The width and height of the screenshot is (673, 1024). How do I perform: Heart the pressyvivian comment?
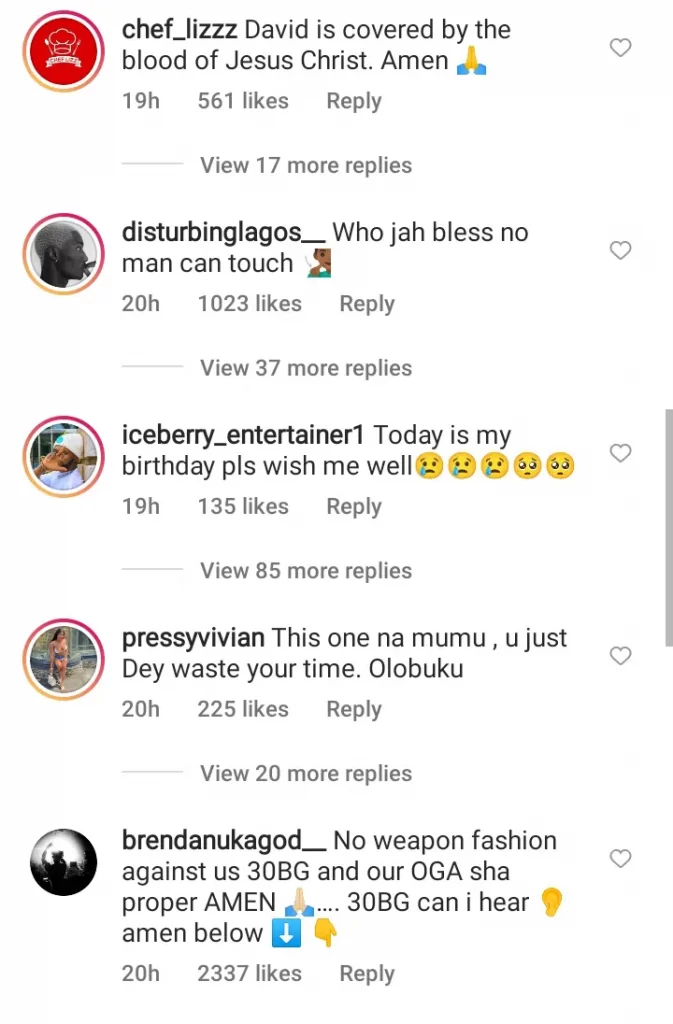tap(621, 656)
